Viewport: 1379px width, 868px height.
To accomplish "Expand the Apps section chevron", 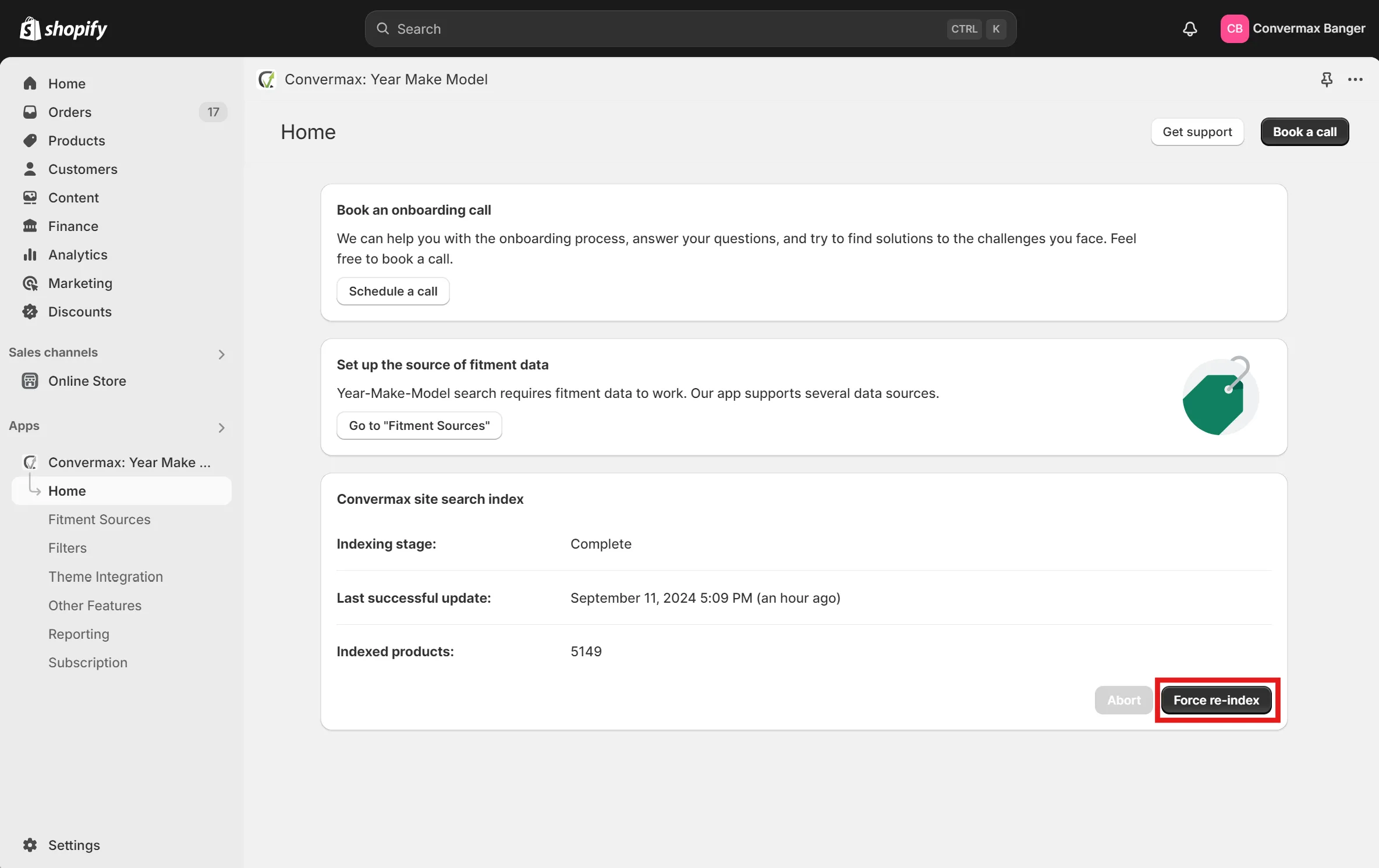I will tap(221, 428).
